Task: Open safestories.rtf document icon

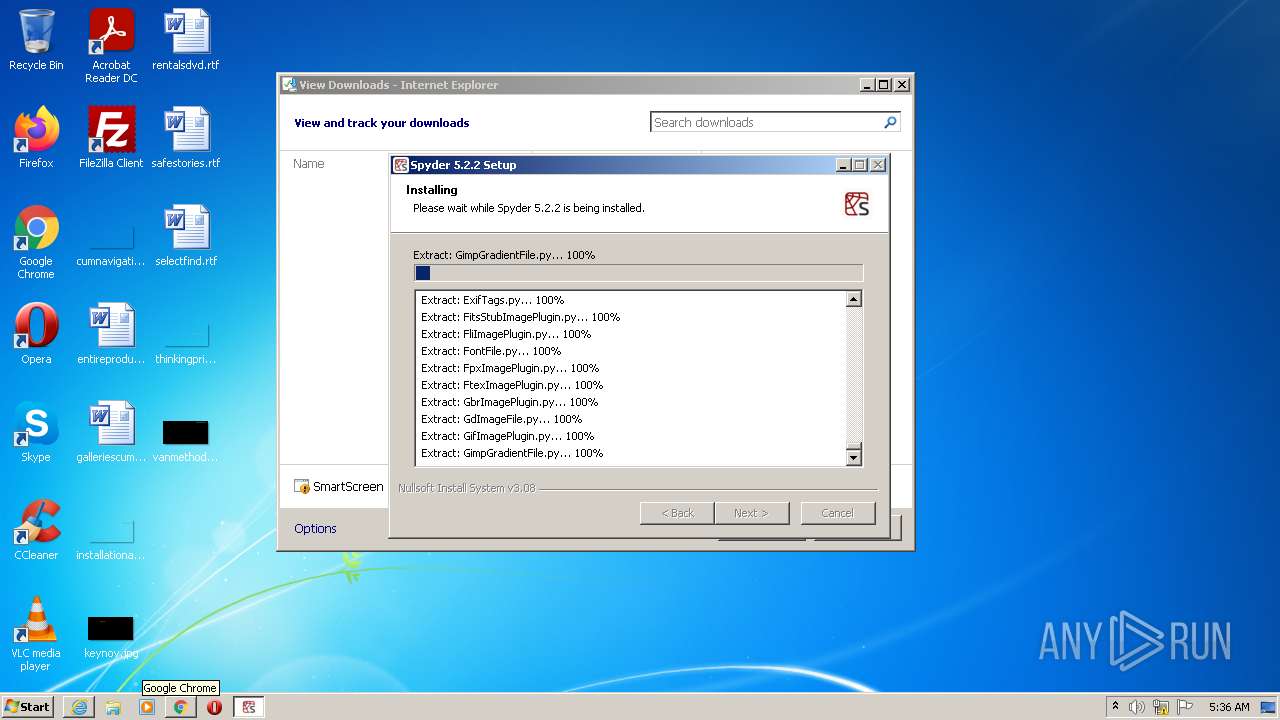Action: [186, 138]
